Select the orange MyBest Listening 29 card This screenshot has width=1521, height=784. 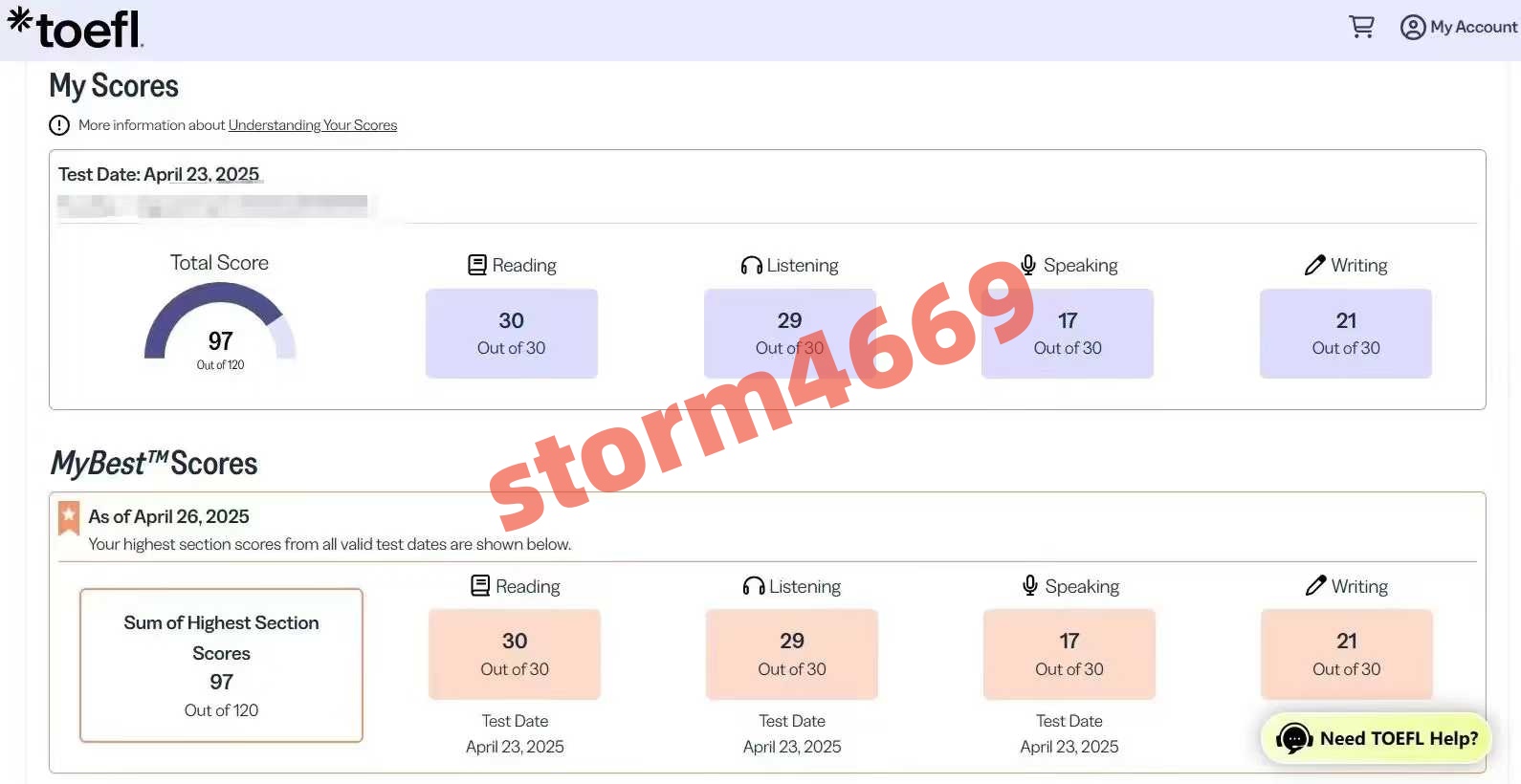[792, 654]
